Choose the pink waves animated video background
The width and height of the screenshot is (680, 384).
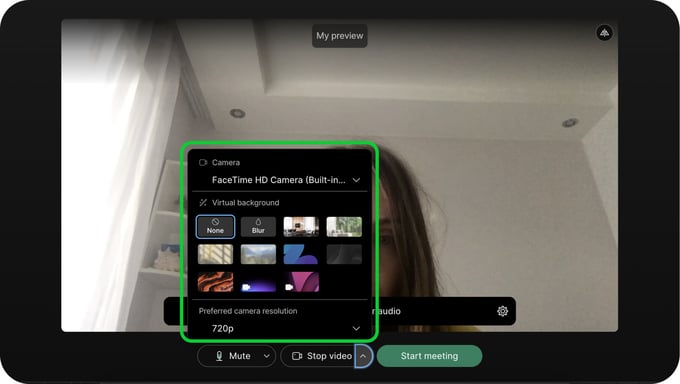301,282
